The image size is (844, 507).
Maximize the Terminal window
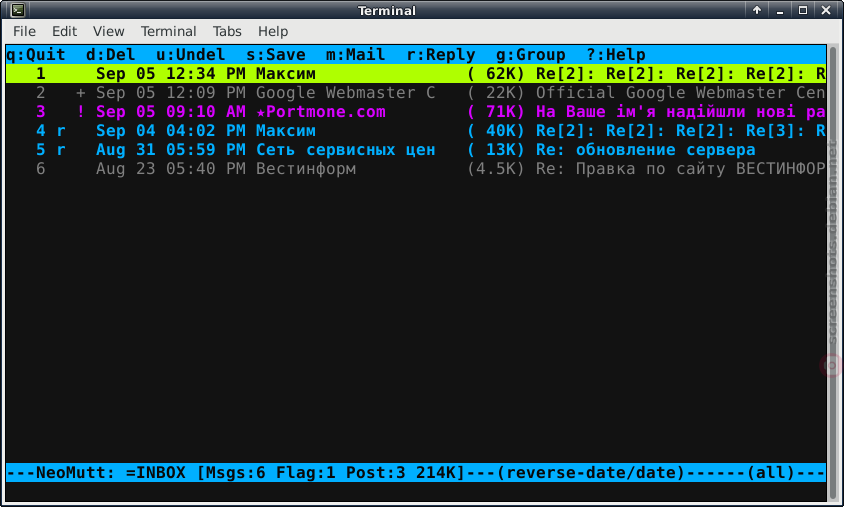[x=803, y=10]
